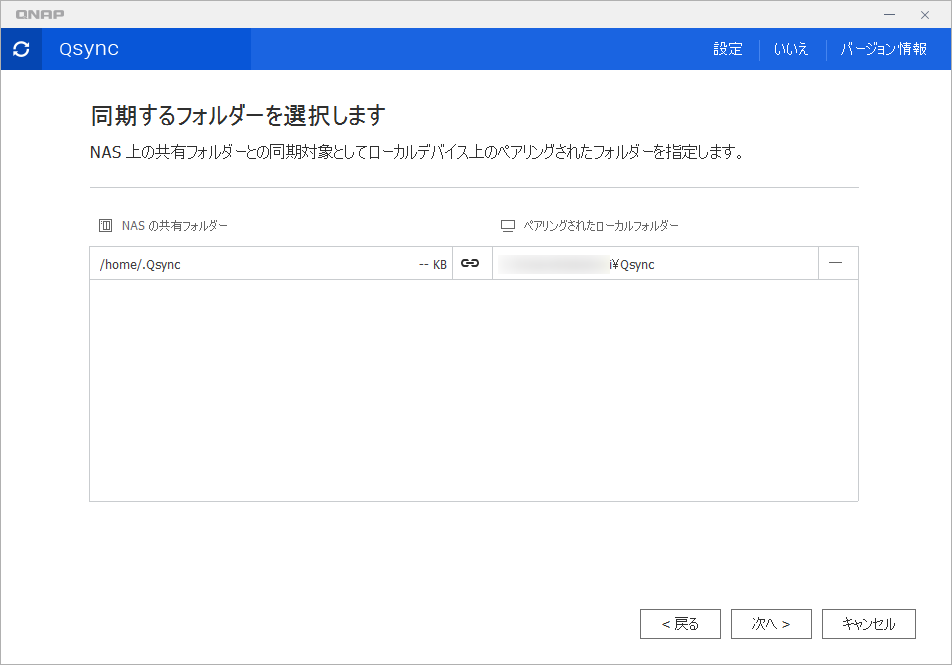Image resolution: width=952 pixels, height=665 pixels.
Task: Click the NAS shared folder header icon
Action: point(105,226)
